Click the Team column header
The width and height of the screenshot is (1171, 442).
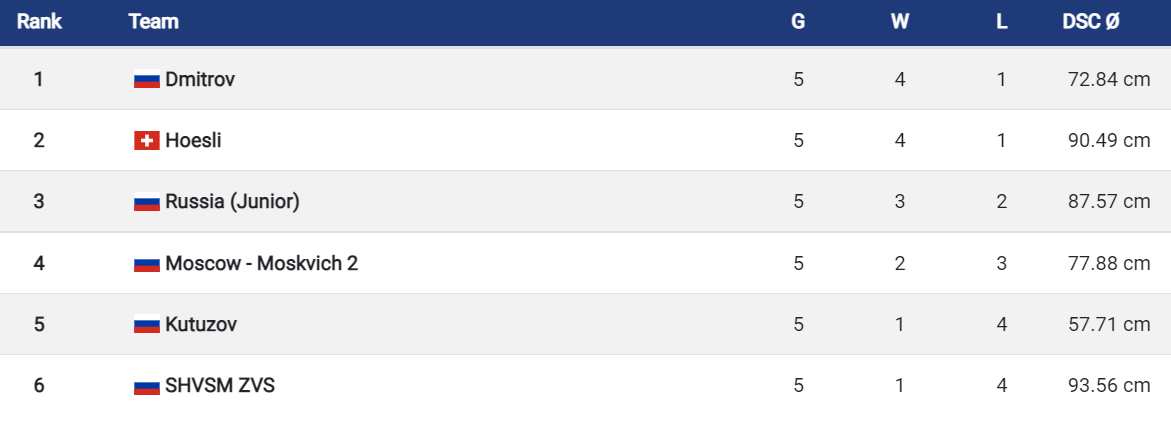coord(153,22)
